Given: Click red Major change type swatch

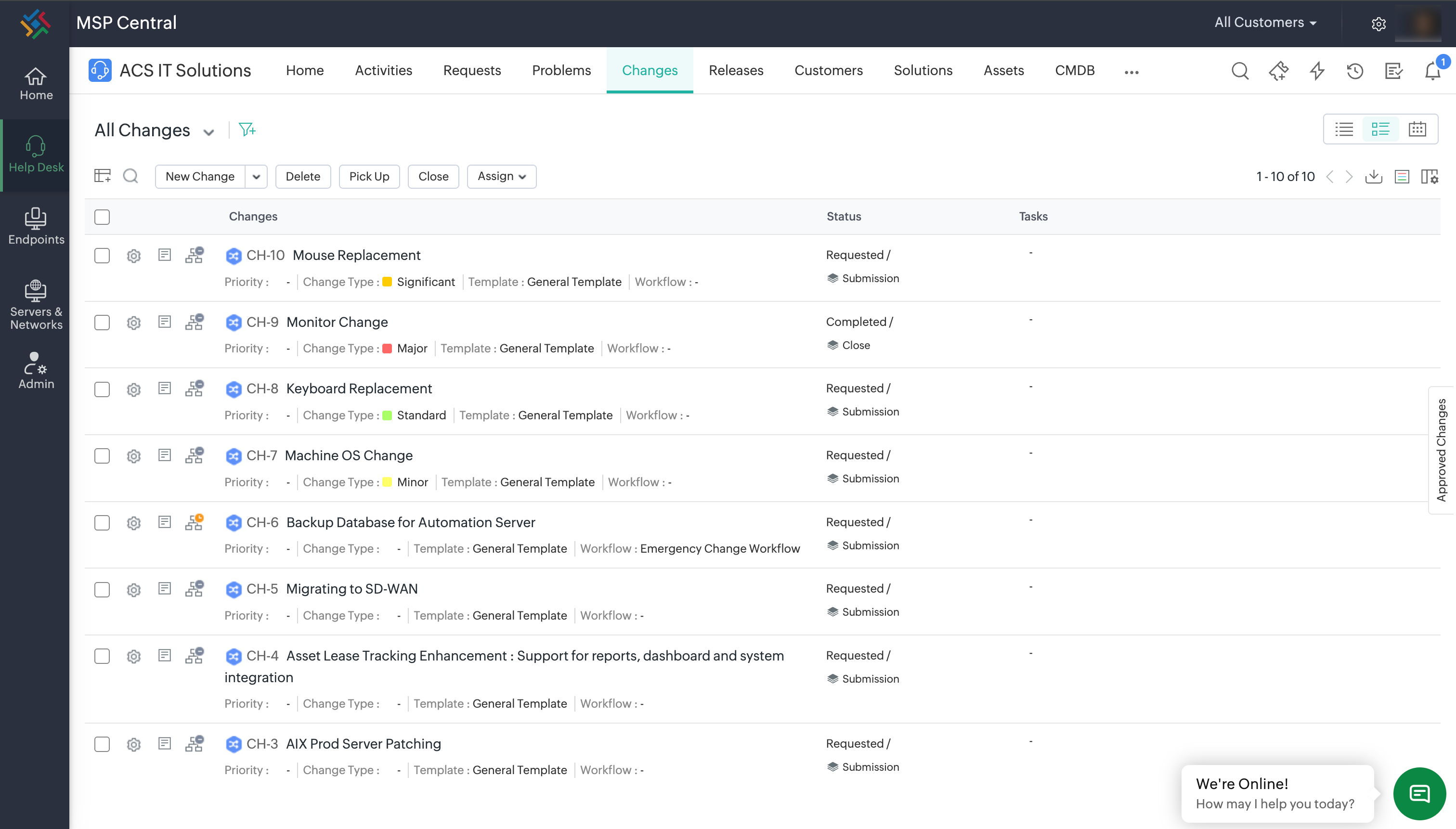Looking at the screenshot, I should (x=387, y=349).
